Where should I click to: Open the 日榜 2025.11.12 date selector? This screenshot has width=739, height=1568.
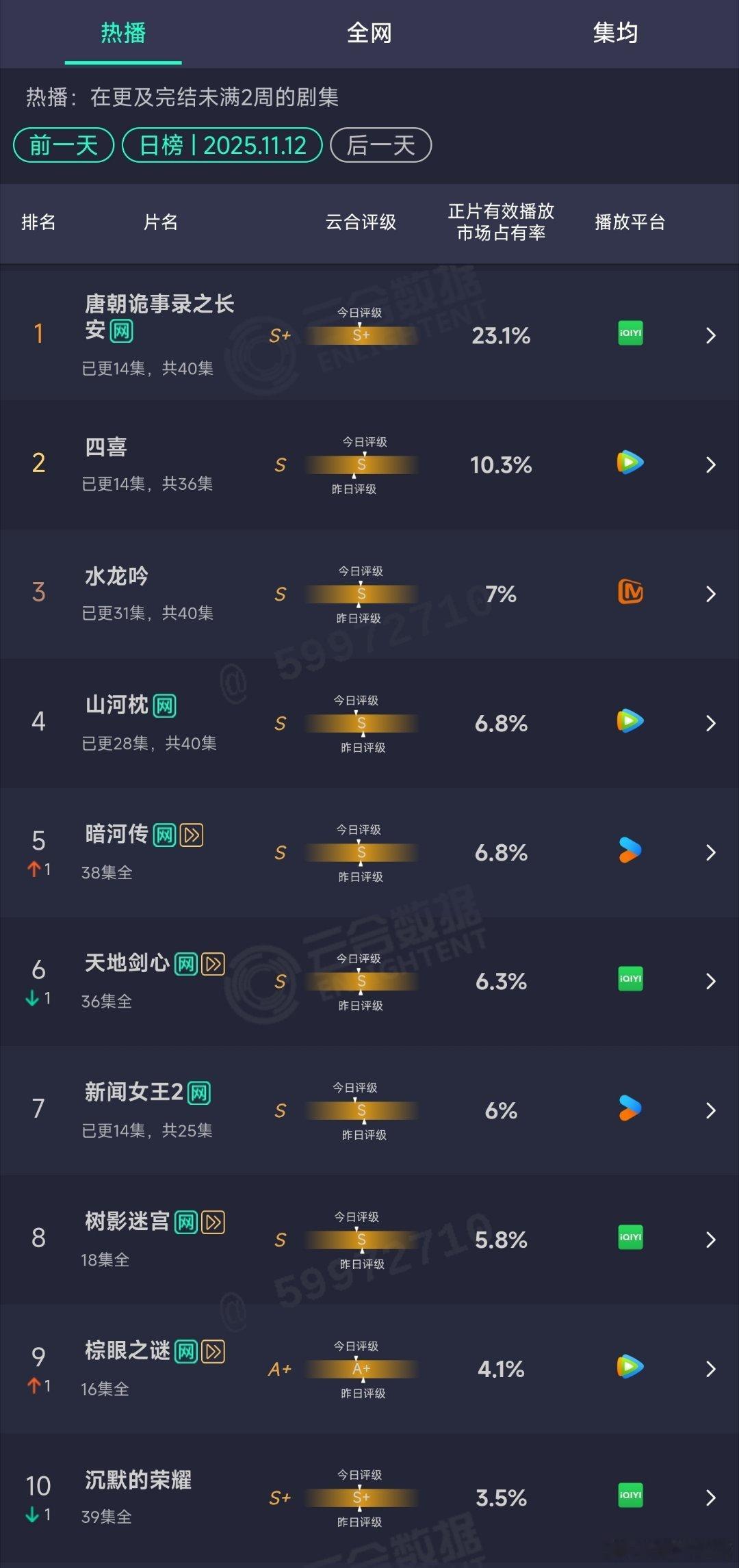tap(222, 145)
